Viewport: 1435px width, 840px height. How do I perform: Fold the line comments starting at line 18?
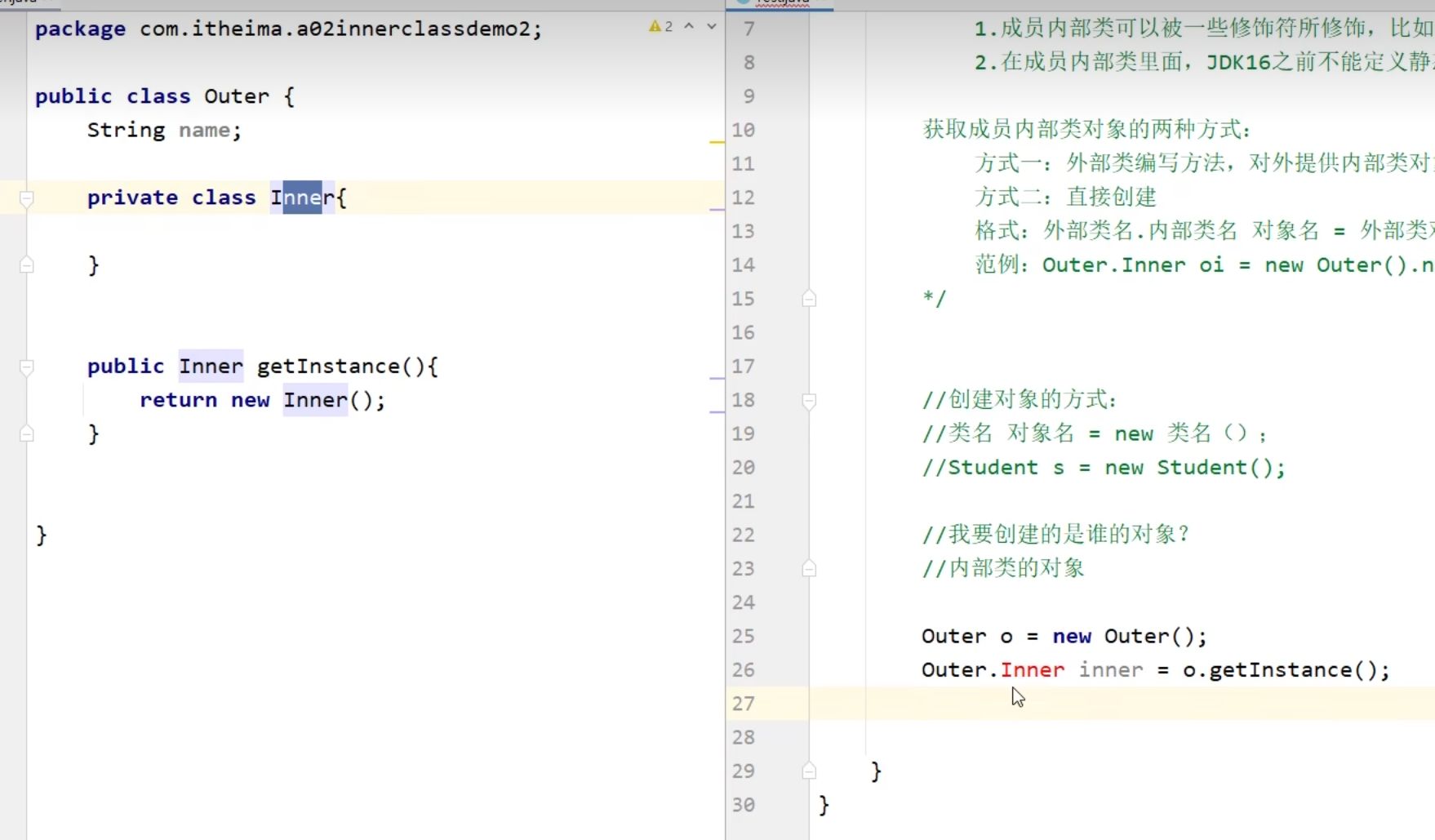(809, 401)
